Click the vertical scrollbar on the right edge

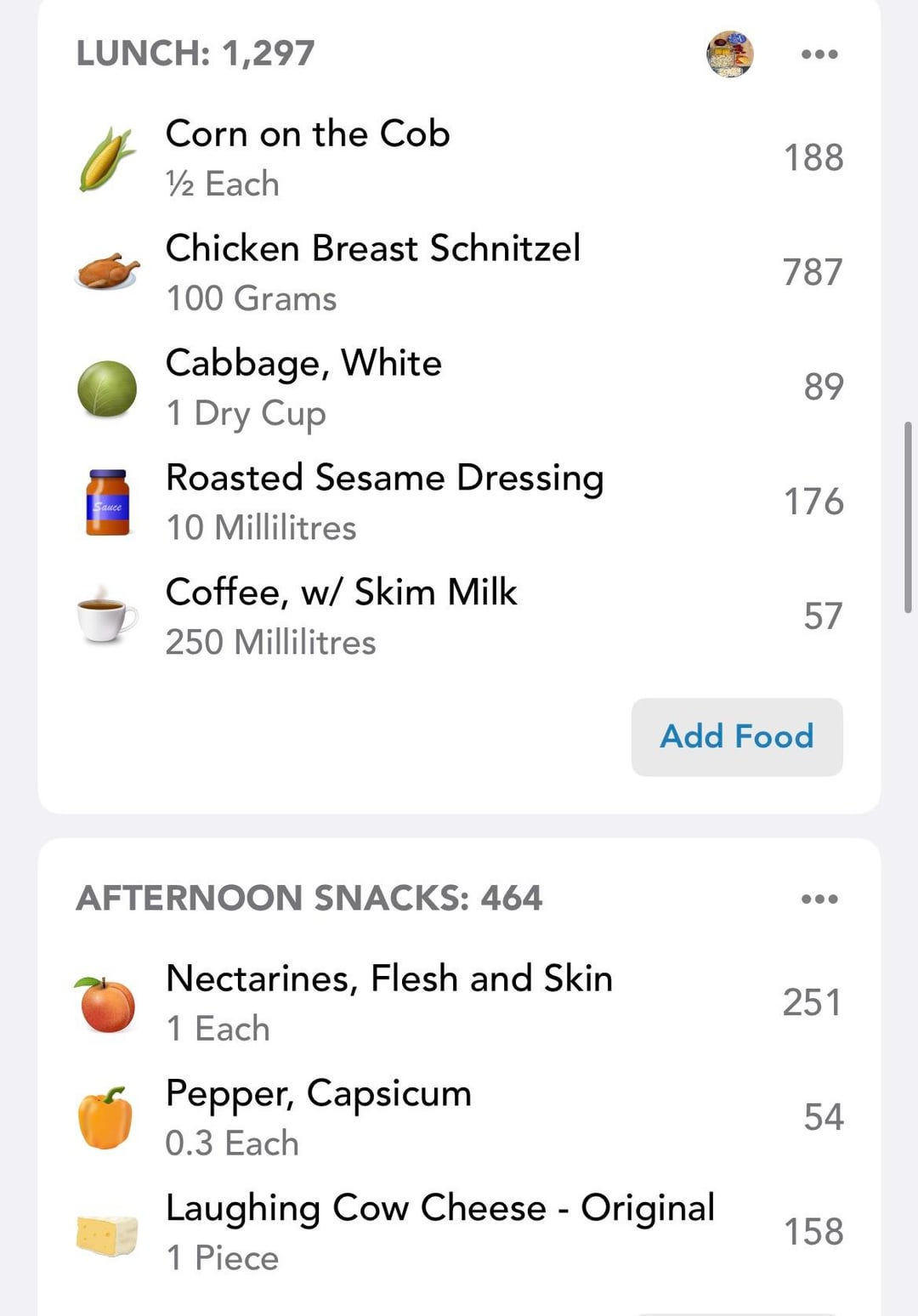pyautogui.click(x=908, y=516)
